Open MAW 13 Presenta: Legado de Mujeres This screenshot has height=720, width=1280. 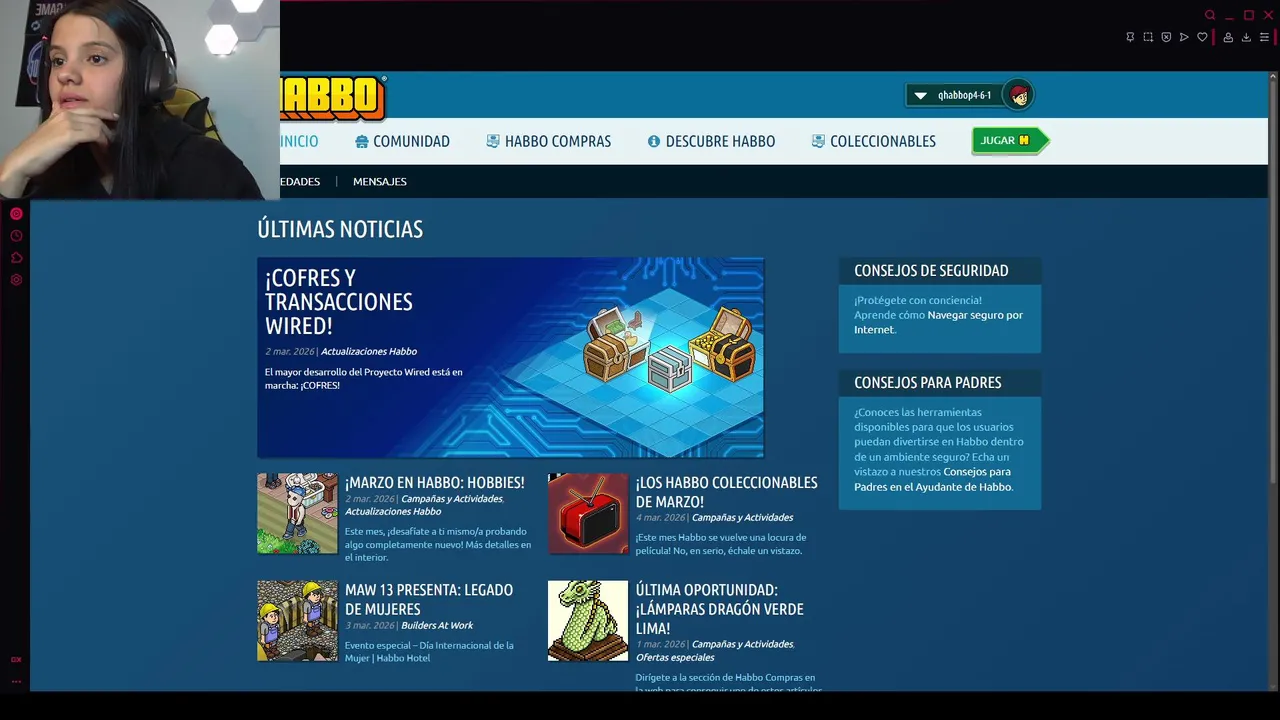click(x=429, y=599)
